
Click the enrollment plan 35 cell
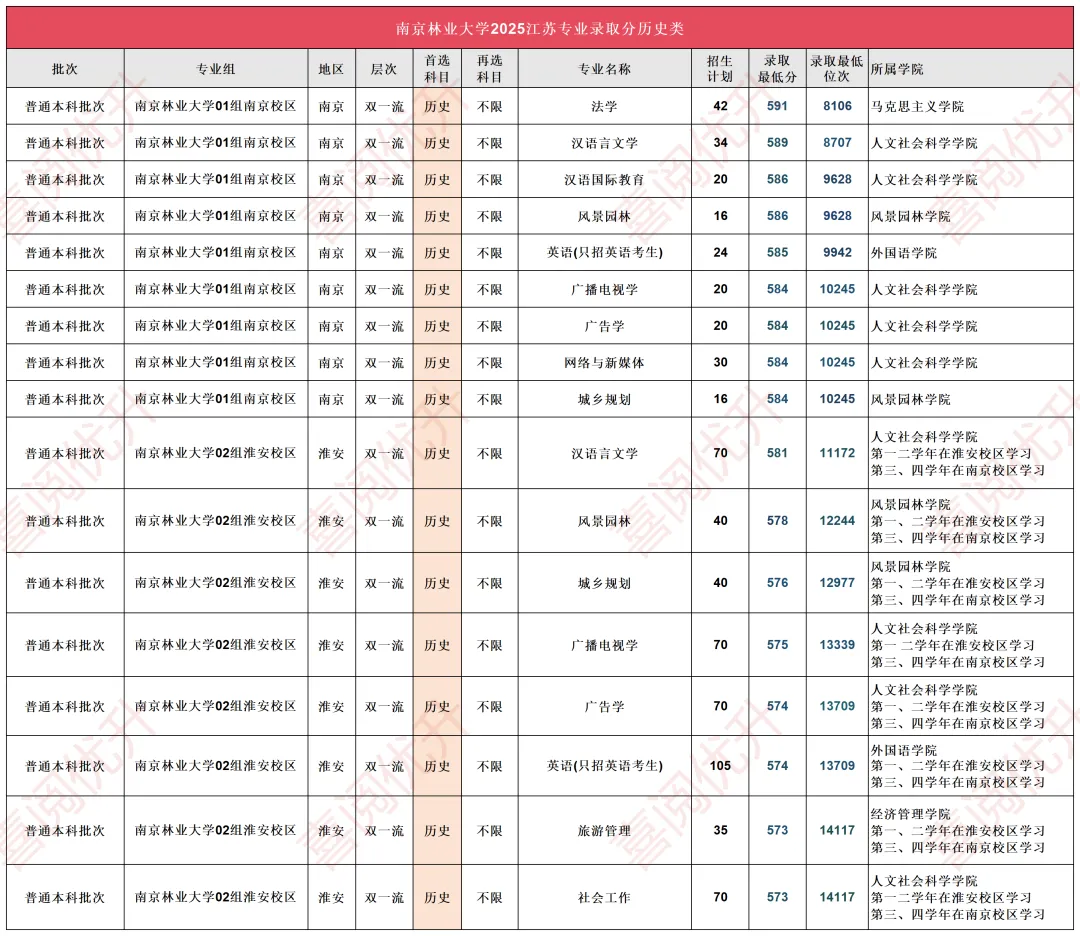coord(720,831)
